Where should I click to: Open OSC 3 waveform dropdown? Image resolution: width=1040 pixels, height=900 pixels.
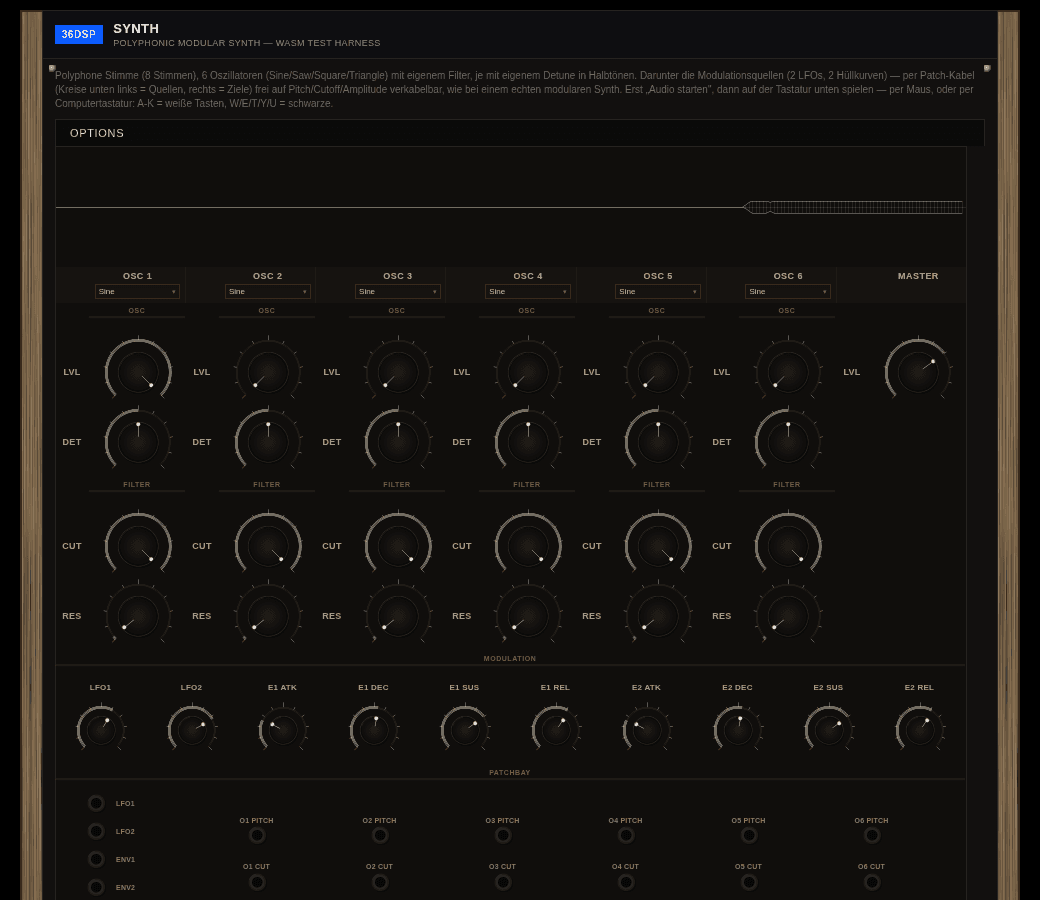click(x=397, y=291)
